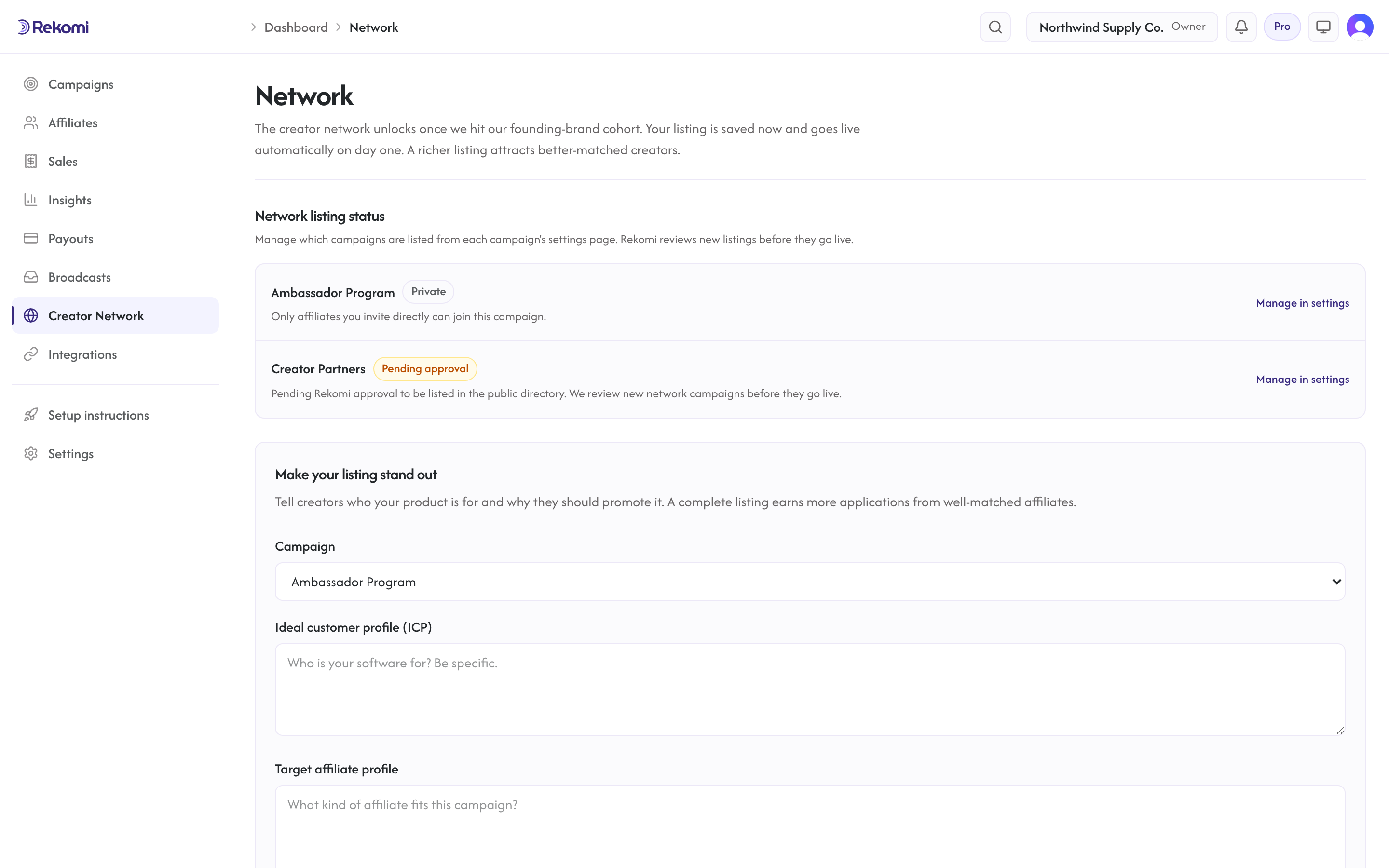Viewport: 1389px width, 868px height.
Task: Open Campaigns in sidebar
Action: pos(115,84)
